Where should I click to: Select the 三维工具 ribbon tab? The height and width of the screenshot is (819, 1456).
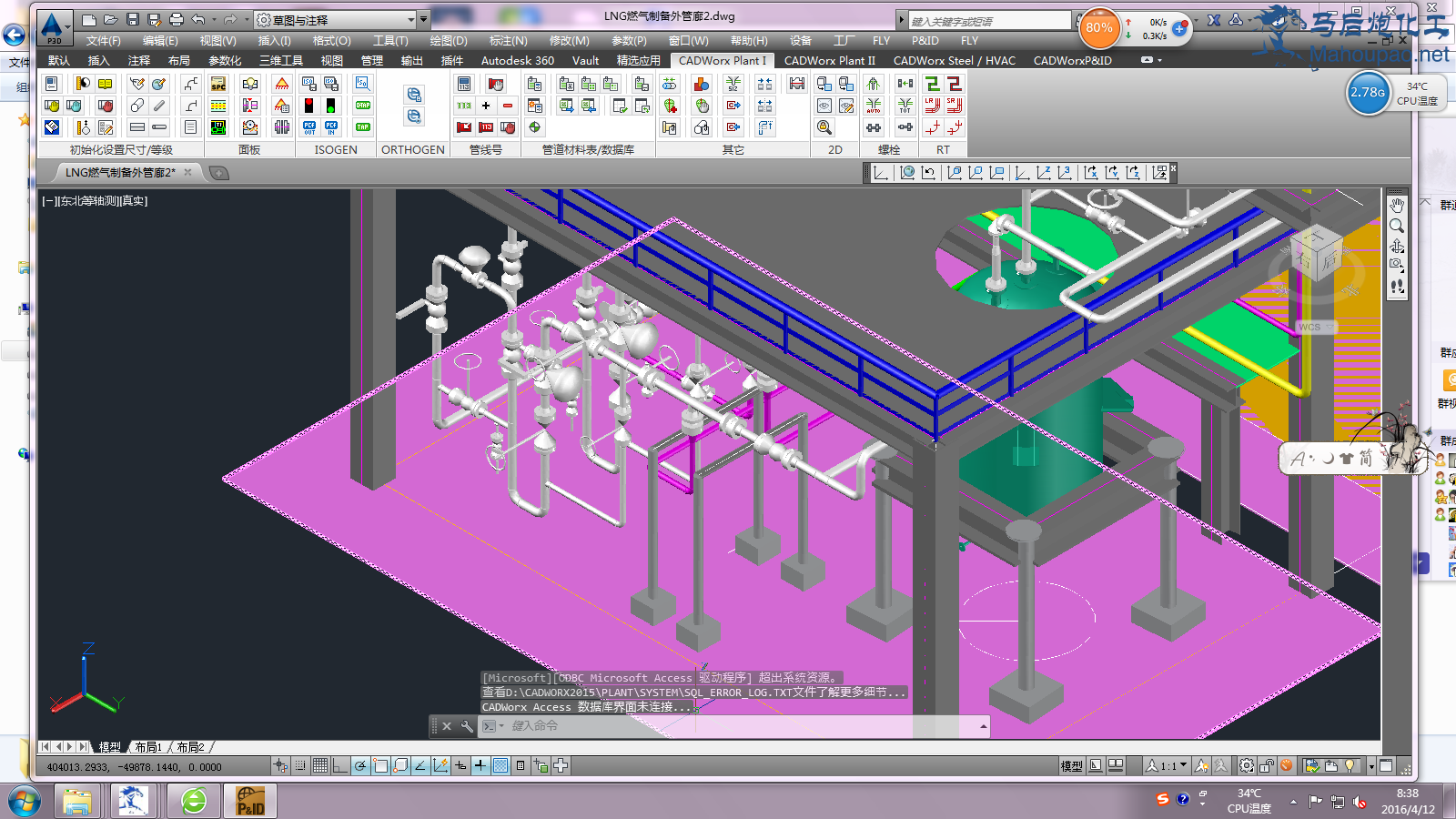pyautogui.click(x=281, y=61)
